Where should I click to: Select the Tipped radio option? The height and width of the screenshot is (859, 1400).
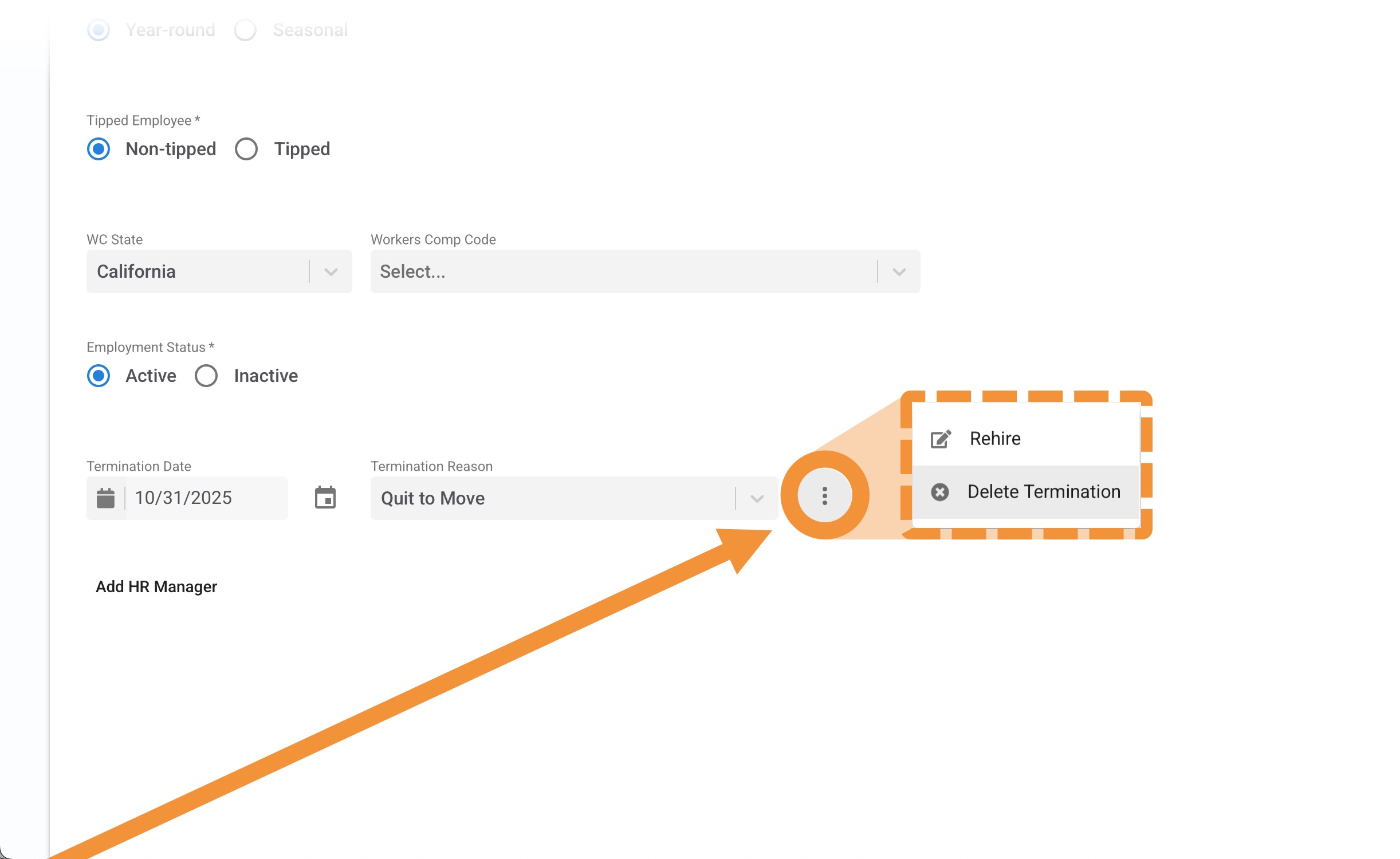click(x=246, y=149)
